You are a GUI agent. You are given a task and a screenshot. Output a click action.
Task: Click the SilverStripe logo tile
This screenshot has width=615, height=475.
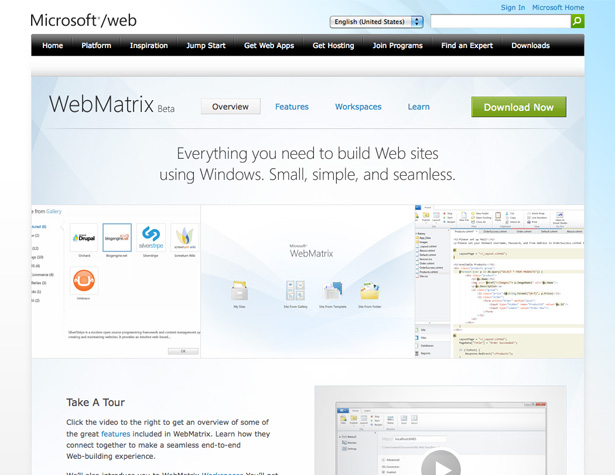click(151, 238)
